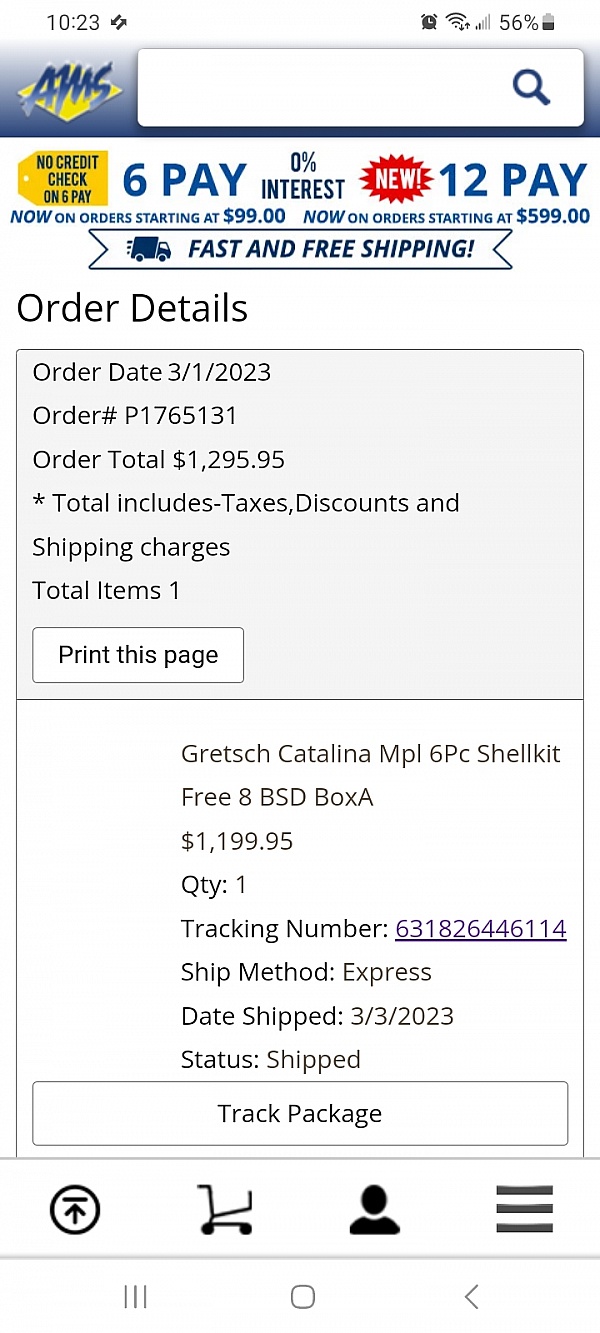600x1333 pixels.
Task: Tap the search magnifier icon
Action: (531, 88)
